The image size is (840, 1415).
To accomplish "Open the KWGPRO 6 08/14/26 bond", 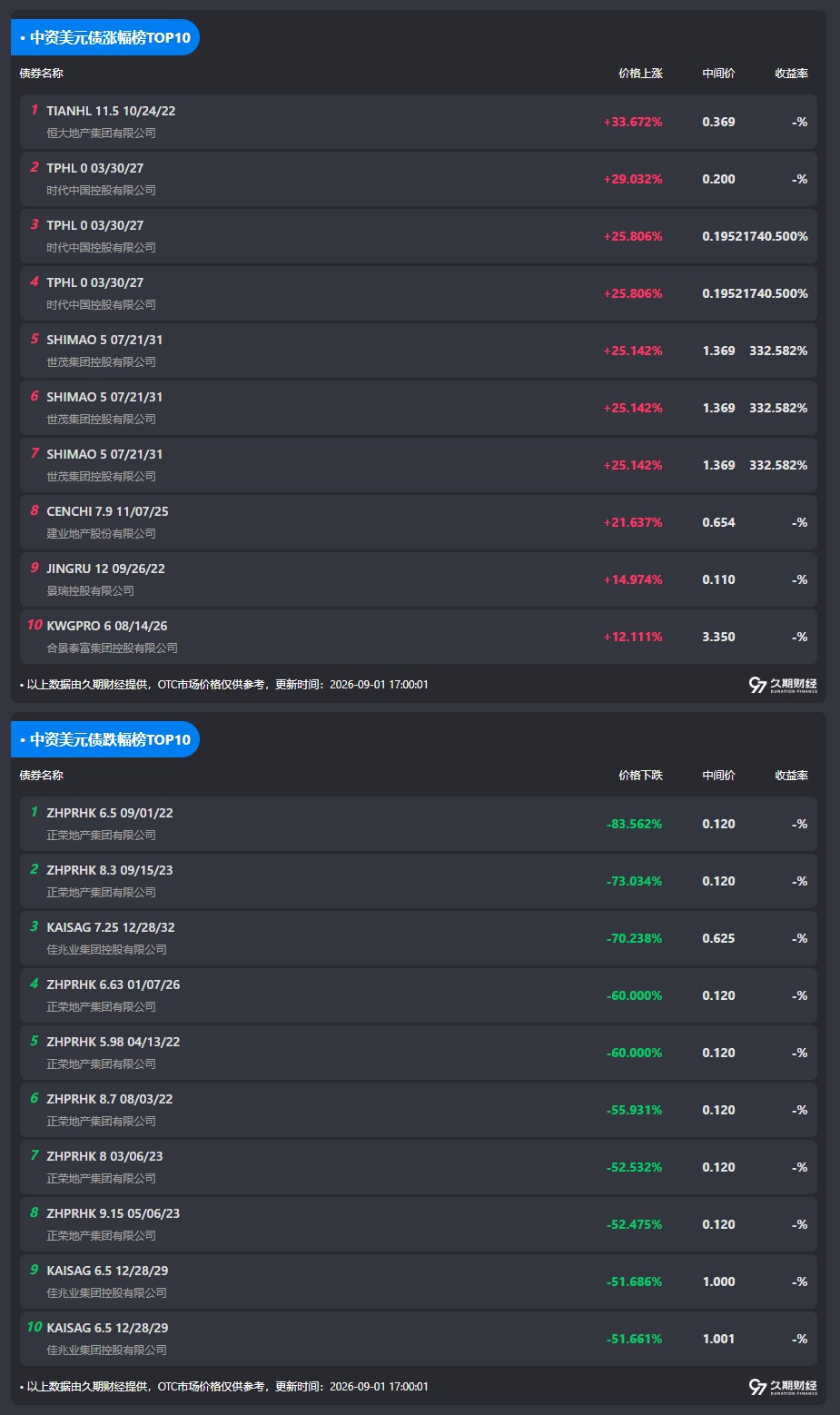I will pyautogui.click(x=107, y=626).
